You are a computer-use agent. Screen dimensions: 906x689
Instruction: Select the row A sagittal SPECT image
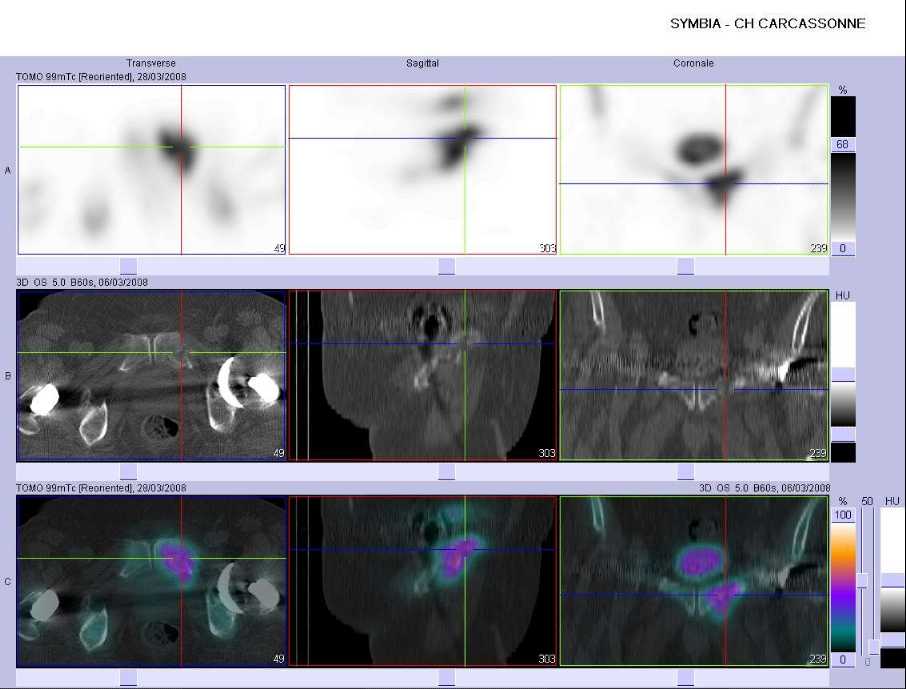[422, 170]
